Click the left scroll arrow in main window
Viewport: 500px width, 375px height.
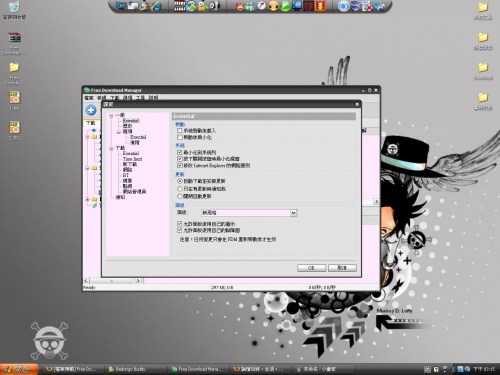86,281
